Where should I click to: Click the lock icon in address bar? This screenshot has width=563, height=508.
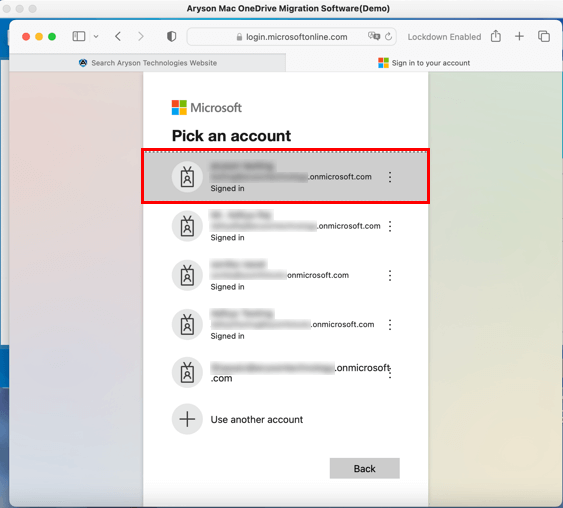(239, 37)
